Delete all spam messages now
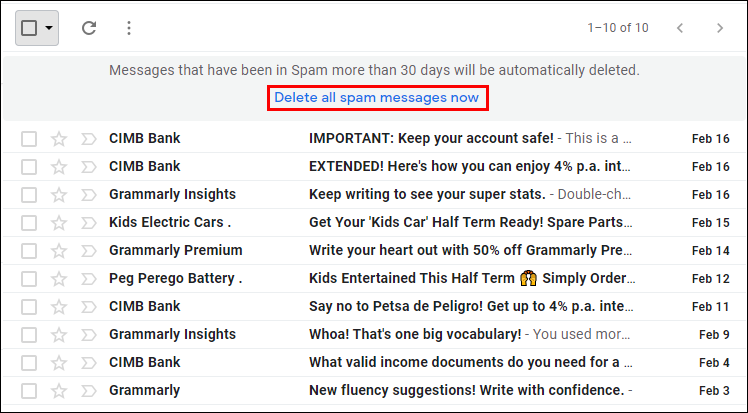This screenshot has height=413, width=748. coord(377,98)
